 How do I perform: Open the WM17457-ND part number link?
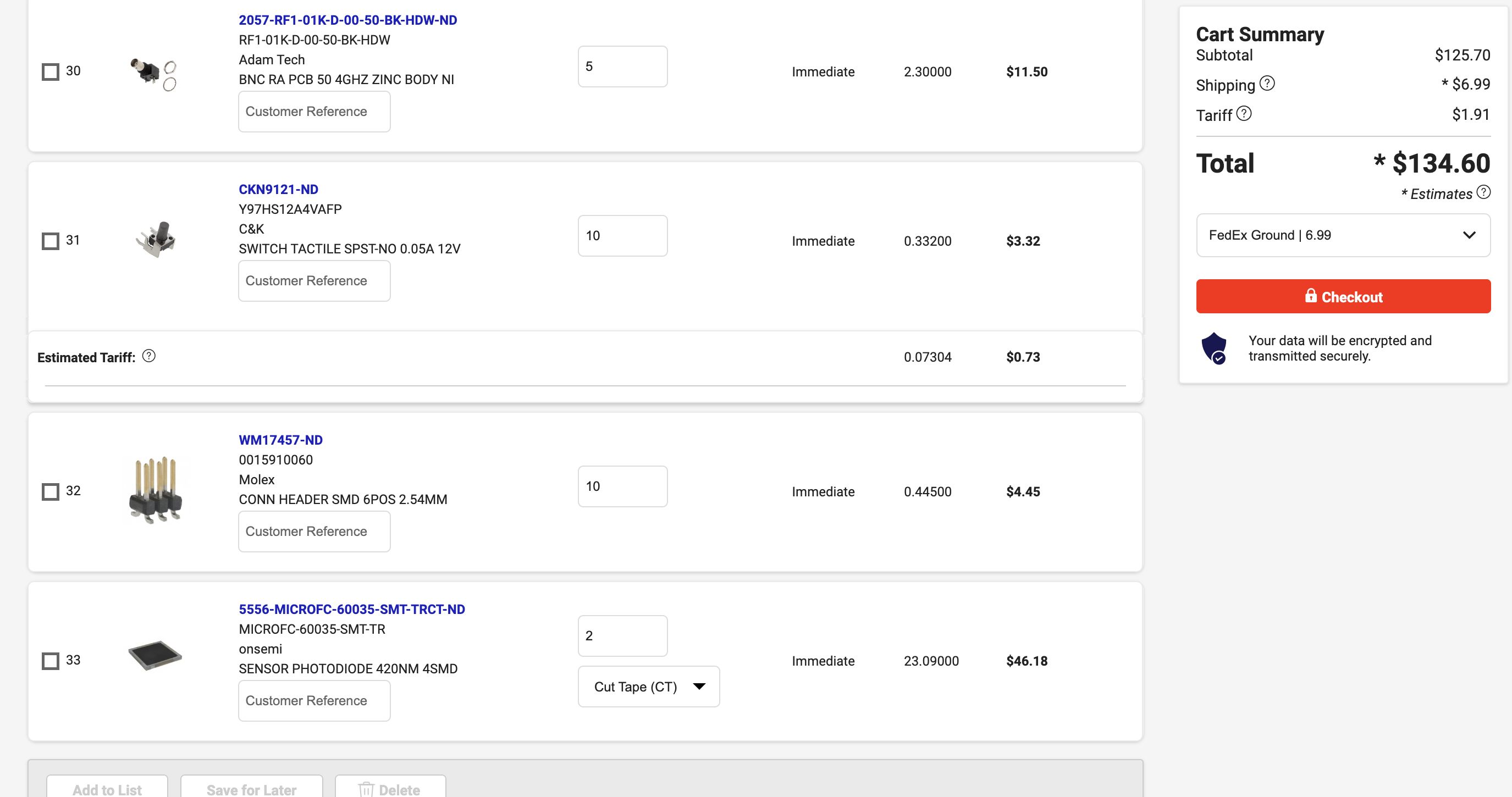(x=280, y=440)
